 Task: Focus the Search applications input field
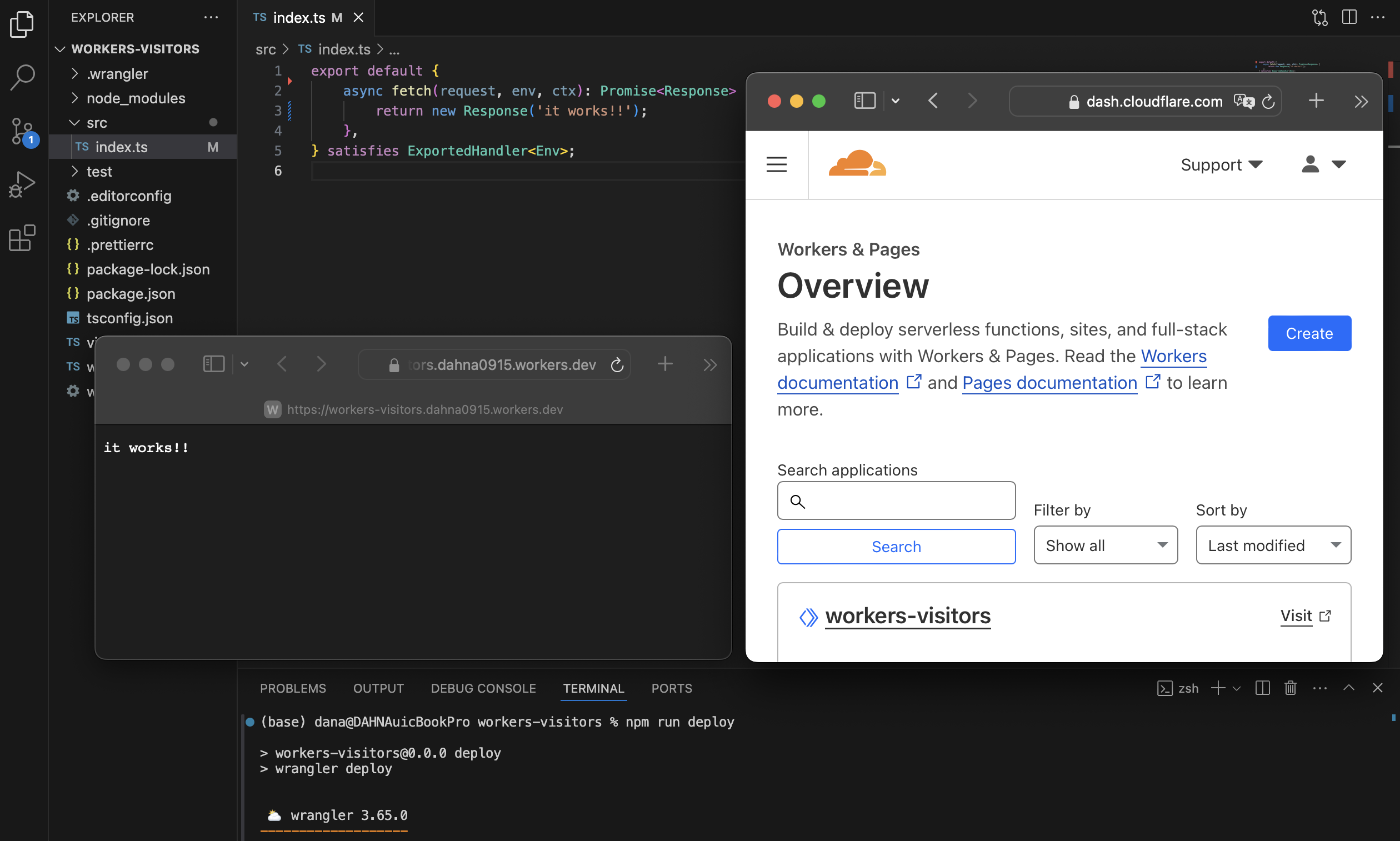tap(896, 500)
